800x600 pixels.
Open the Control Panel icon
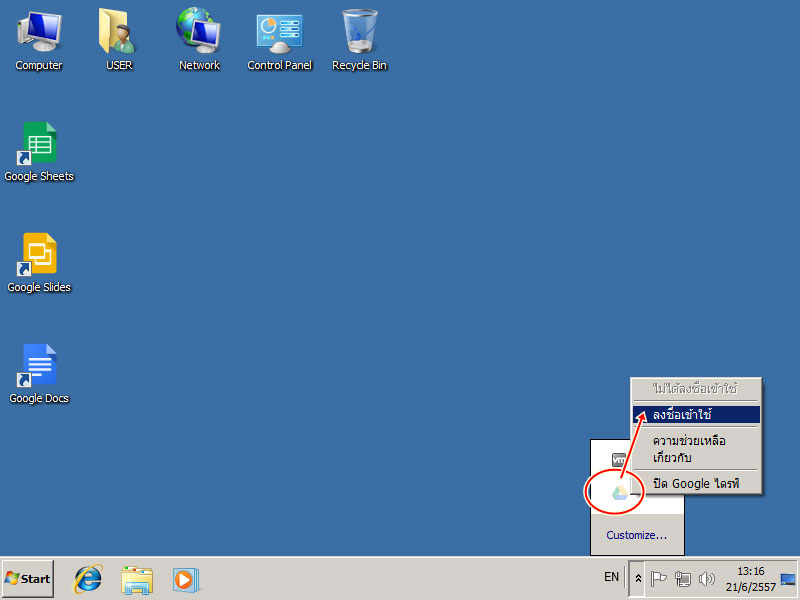[280, 40]
